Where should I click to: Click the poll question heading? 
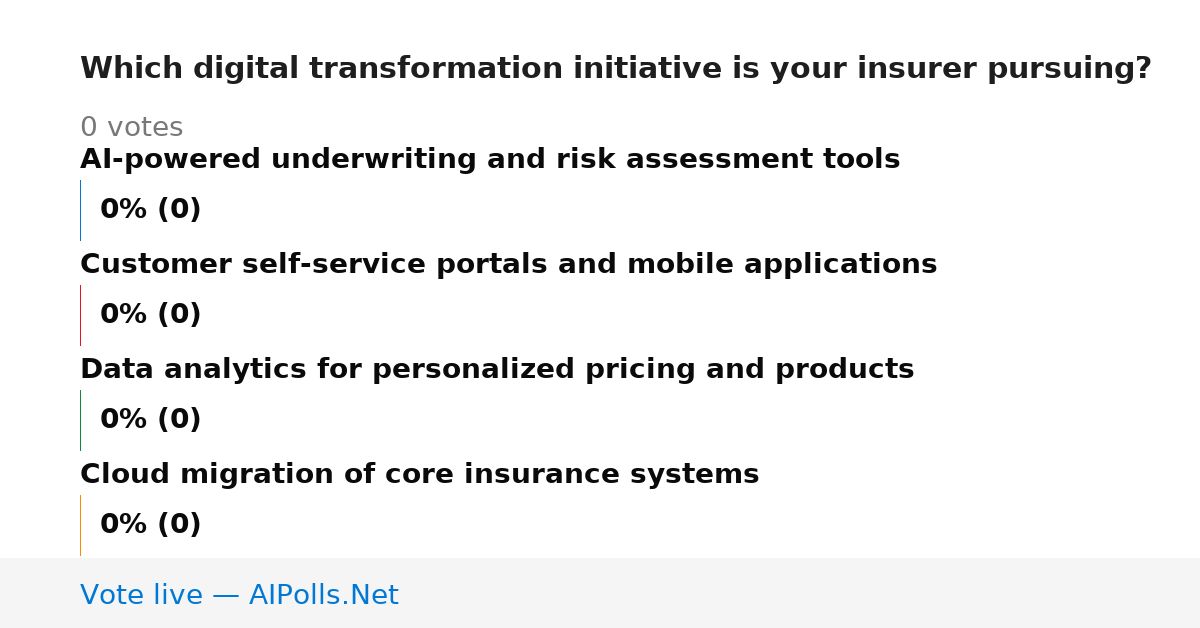pyautogui.click(x=616, y=69)
